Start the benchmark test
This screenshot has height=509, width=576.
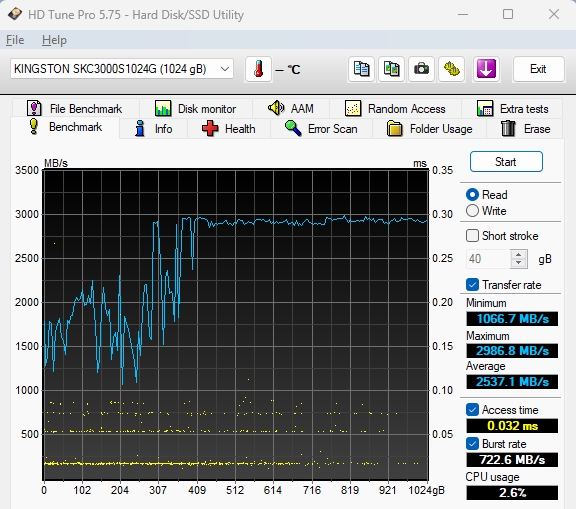506,162
